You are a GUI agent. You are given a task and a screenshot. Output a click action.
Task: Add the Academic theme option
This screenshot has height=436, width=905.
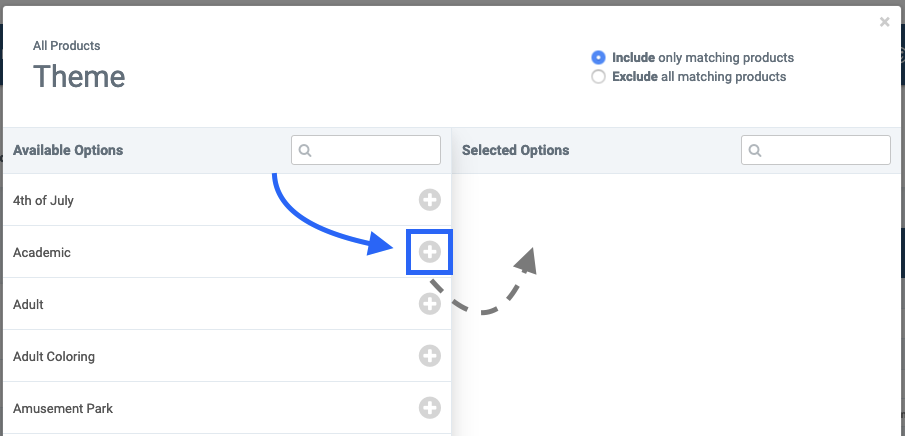point(429,252)
